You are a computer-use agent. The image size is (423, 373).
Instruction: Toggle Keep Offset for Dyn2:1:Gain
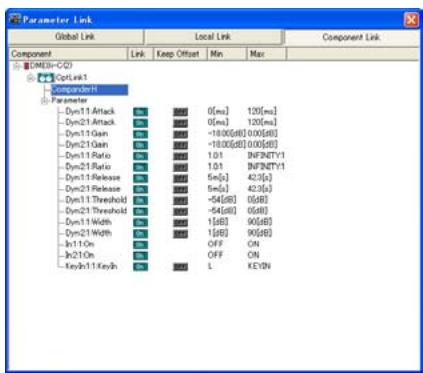pos(180,145)
